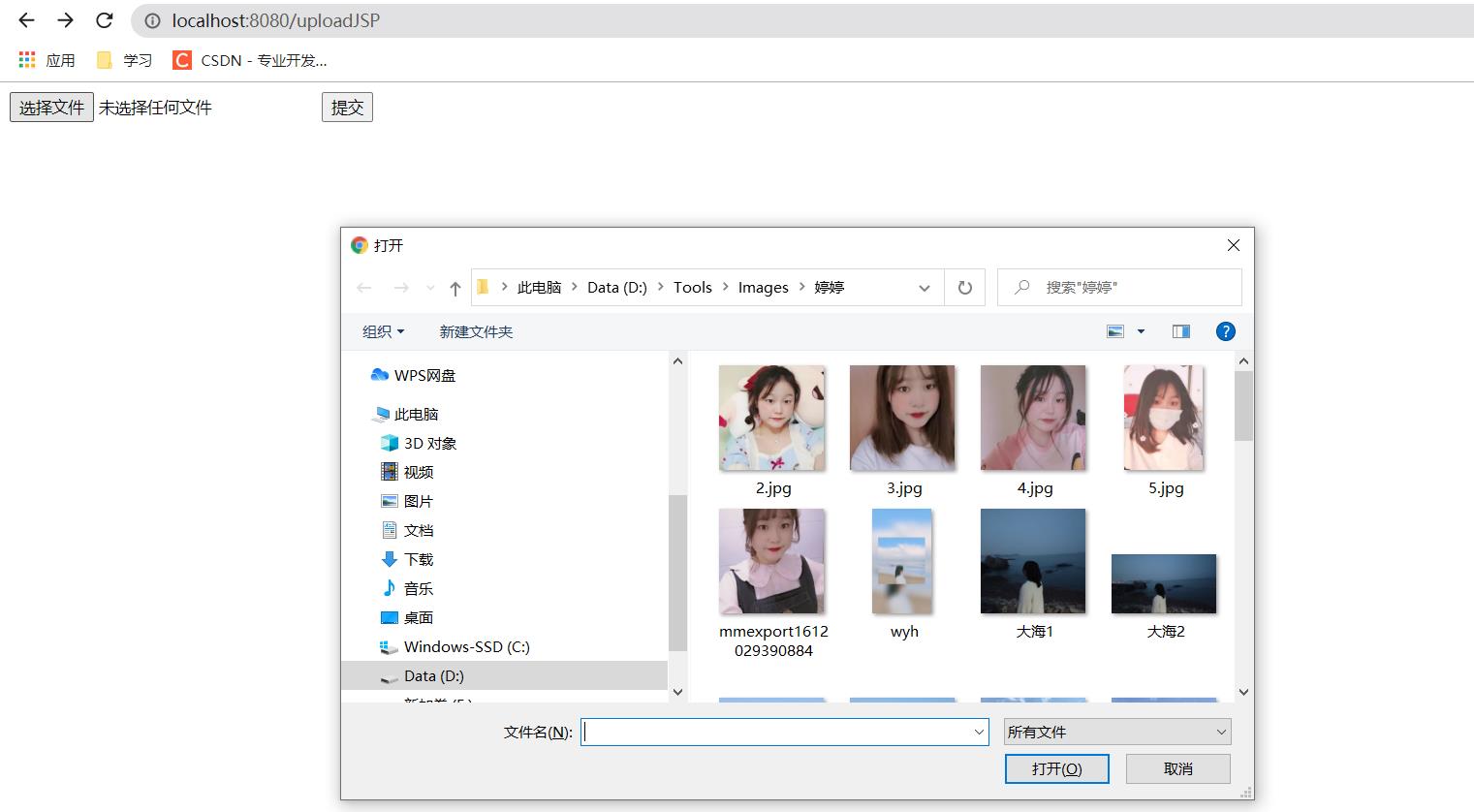Click Data (D:) in the breadcrumb path
The width and height of the screenshot is (1474, 812).
pyautogui.click(x=617, y=288)
